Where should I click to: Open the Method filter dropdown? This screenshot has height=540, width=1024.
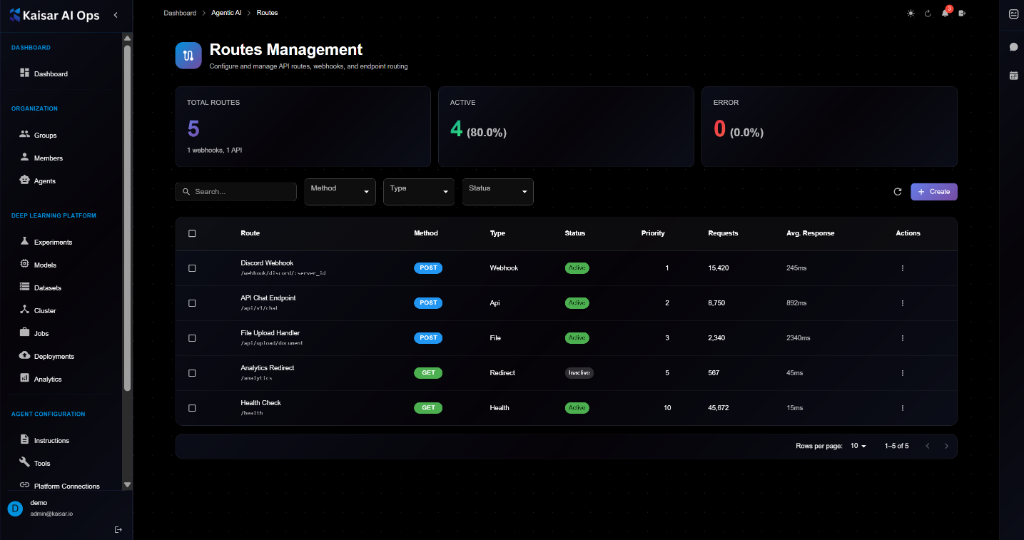(340, 192)
